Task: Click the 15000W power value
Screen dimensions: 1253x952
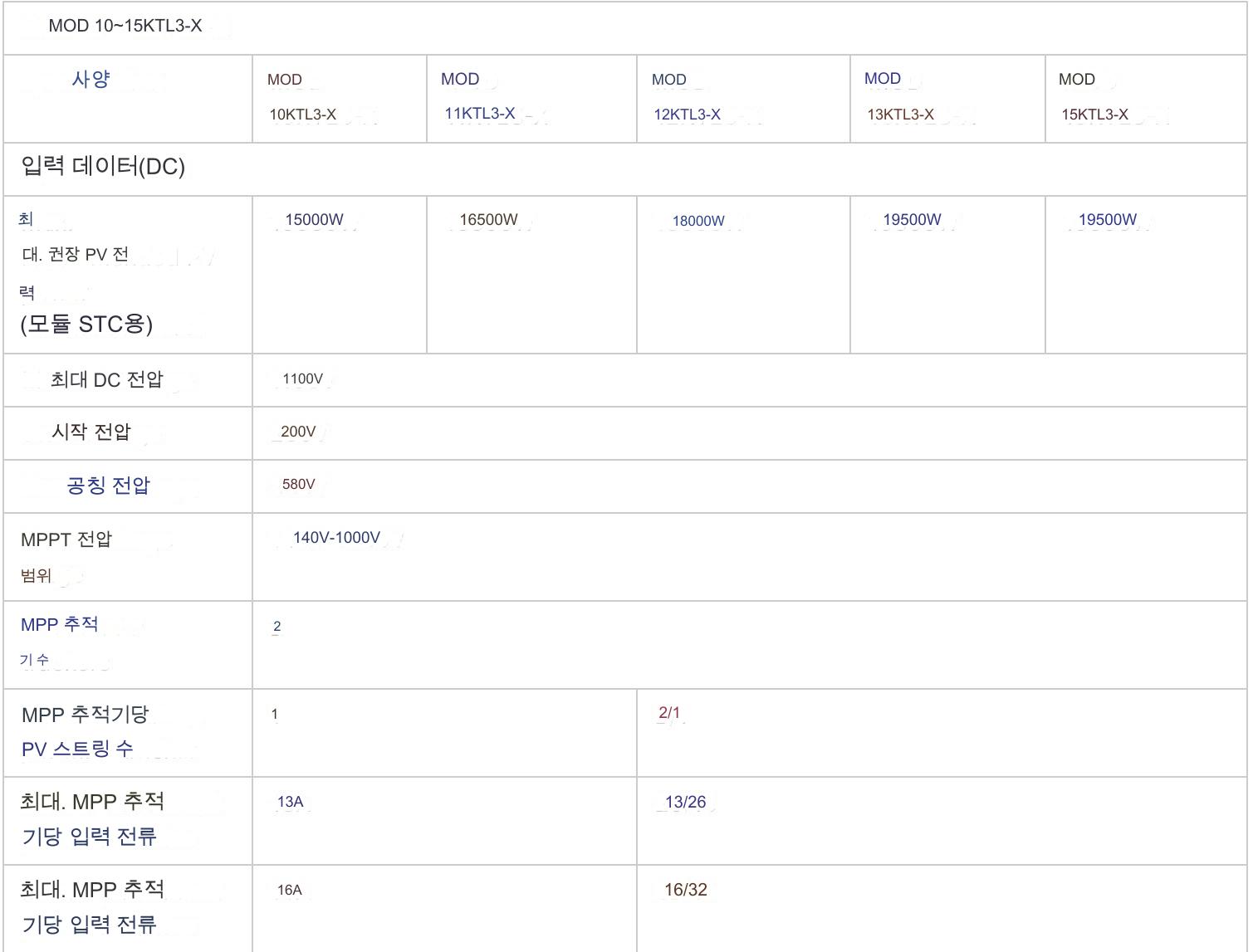Action: pos(314,220)
